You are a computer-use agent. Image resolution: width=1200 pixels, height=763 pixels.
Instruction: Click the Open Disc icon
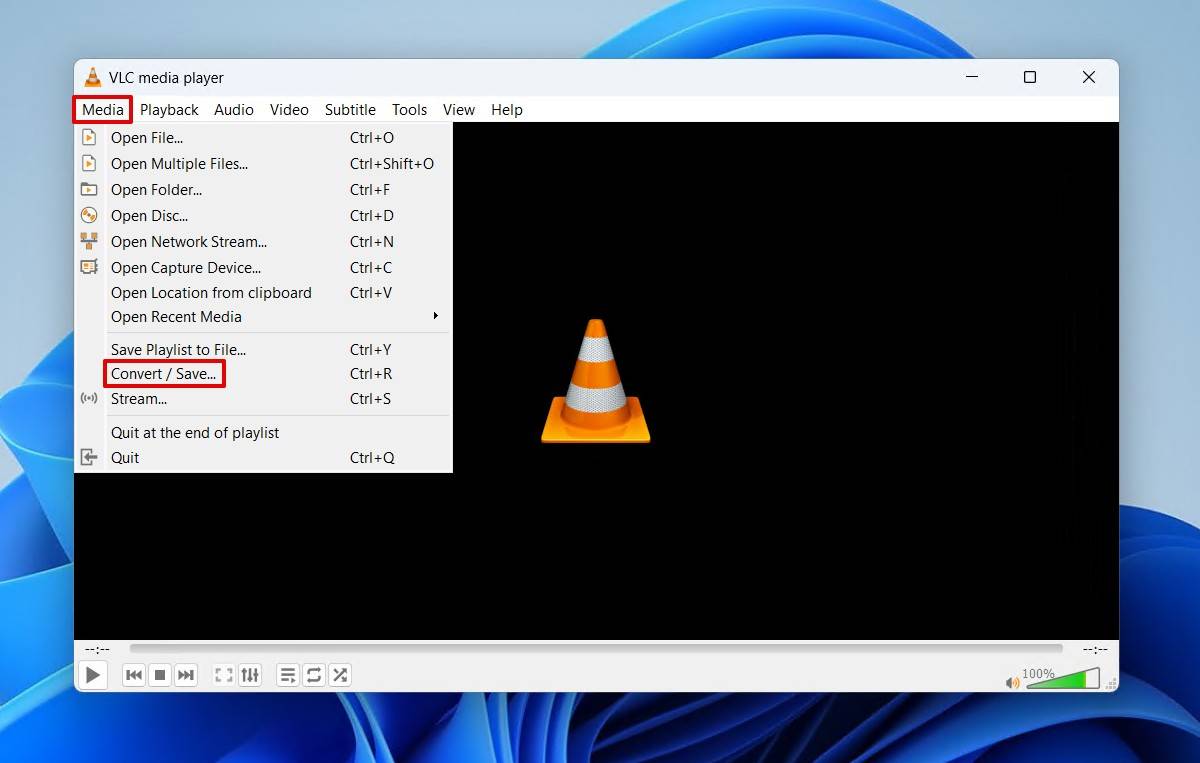(89, 216)
